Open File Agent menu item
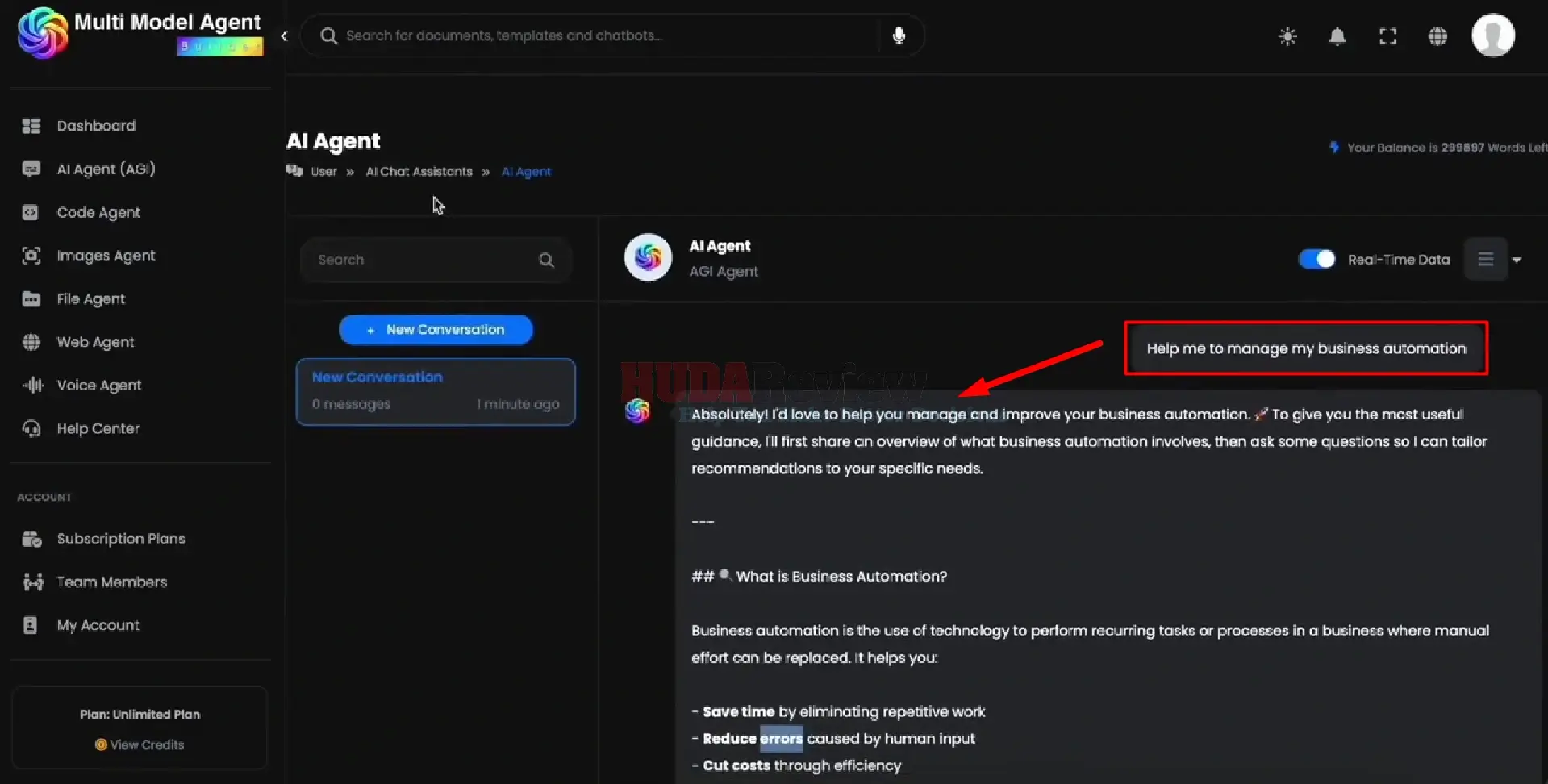 [x=90, y=299]
